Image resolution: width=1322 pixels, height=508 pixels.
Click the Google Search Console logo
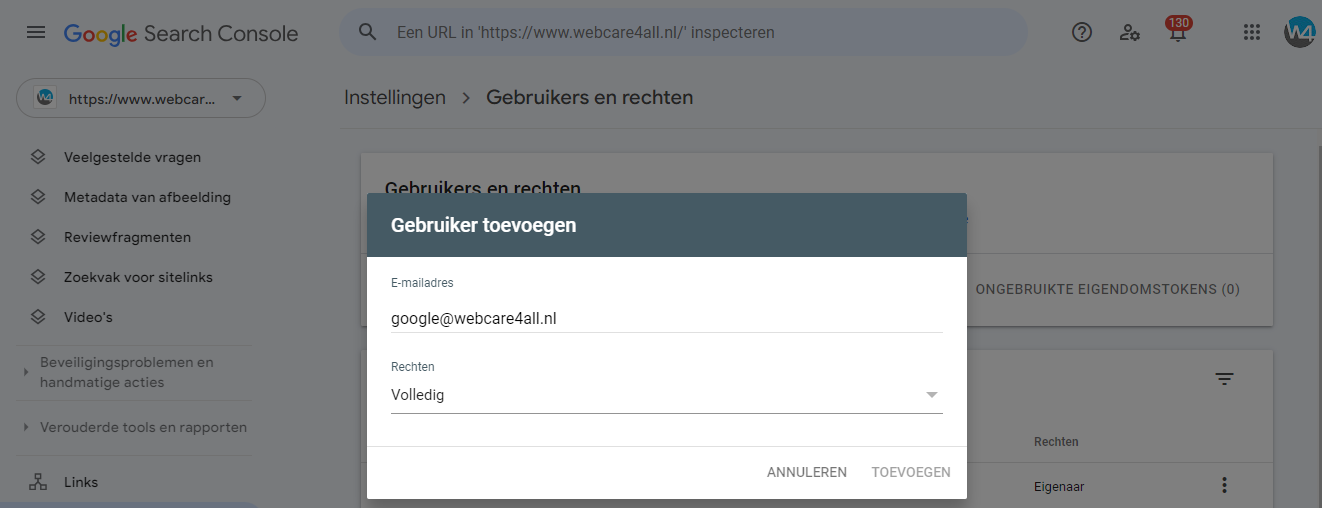click(x=181, y=33)
